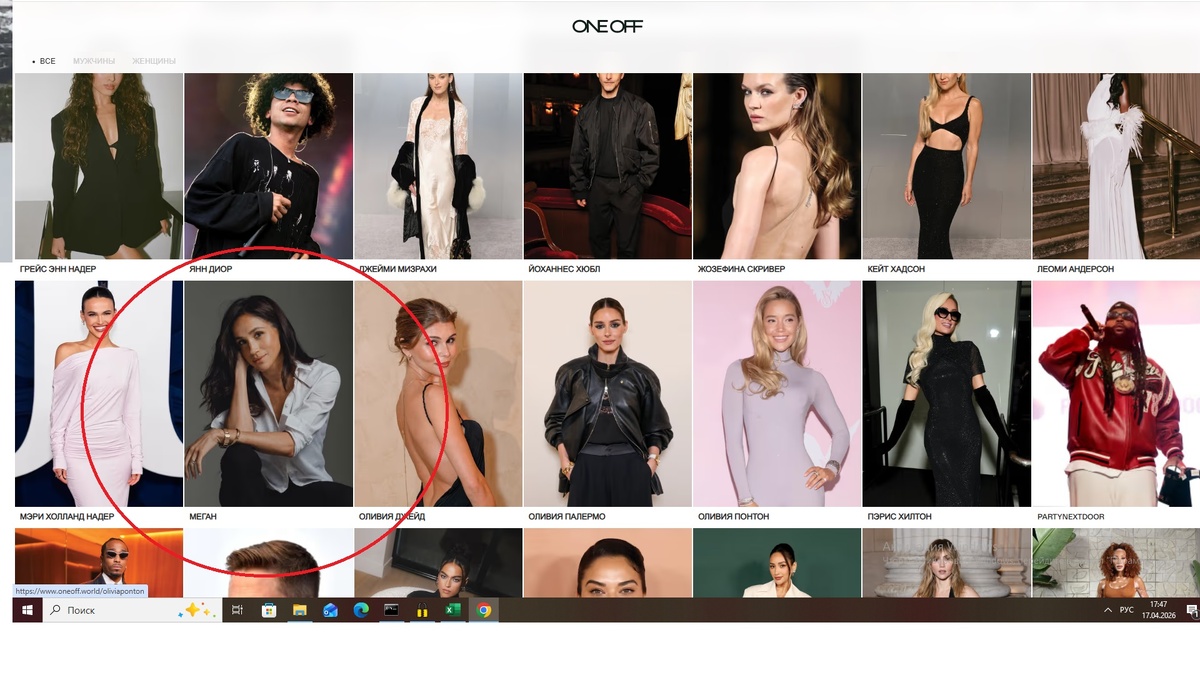
Task: Click the ONE OFF logo at the top
Action: click(607, 26)
